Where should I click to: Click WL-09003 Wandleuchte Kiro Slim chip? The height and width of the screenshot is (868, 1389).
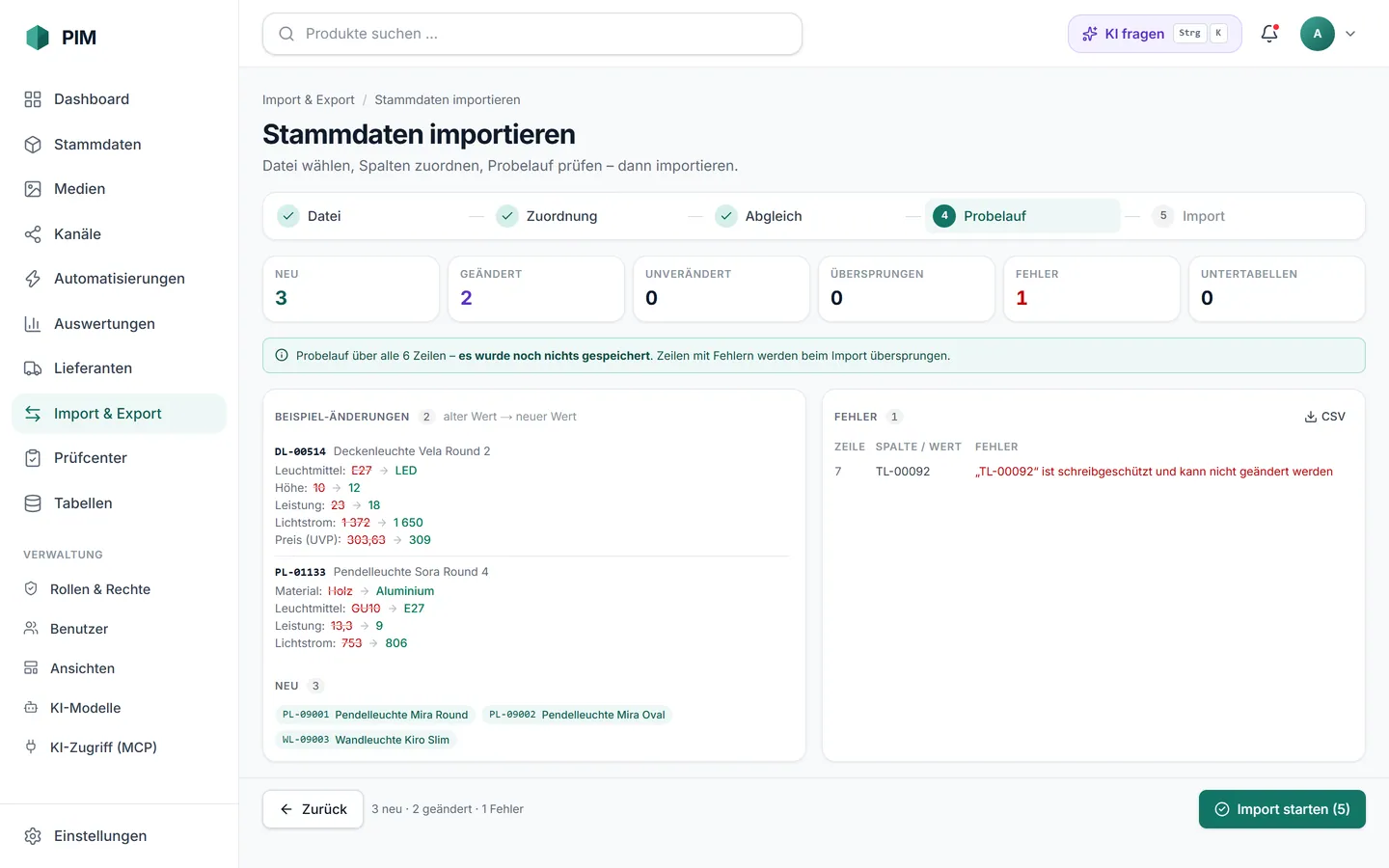(366, 740)
